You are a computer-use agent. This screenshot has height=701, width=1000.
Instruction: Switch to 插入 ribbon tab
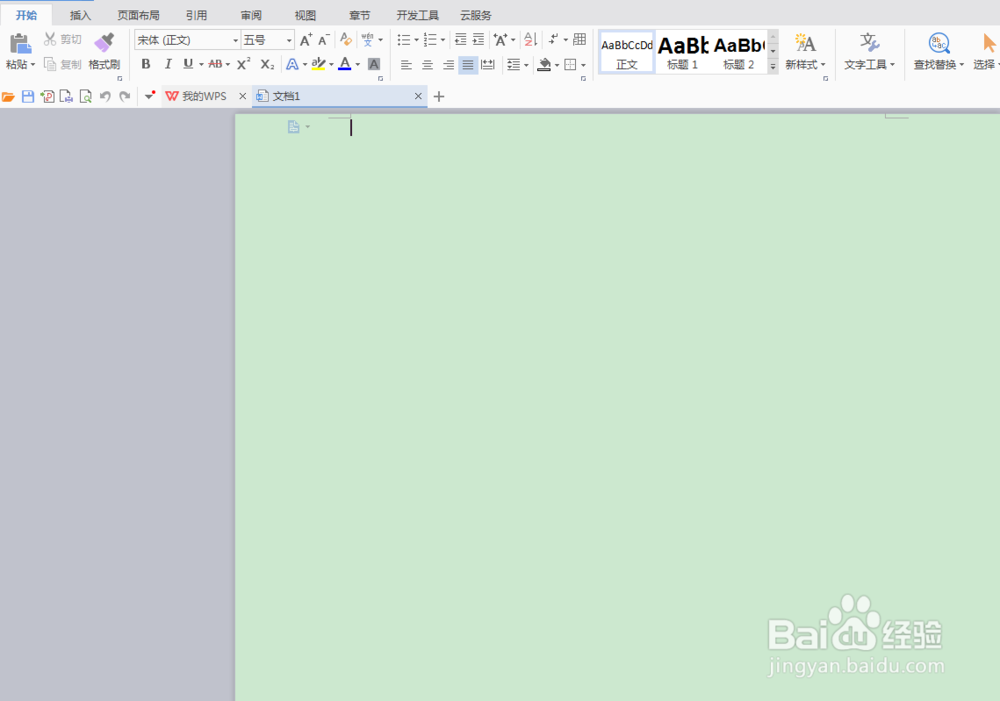click(80, 15)
